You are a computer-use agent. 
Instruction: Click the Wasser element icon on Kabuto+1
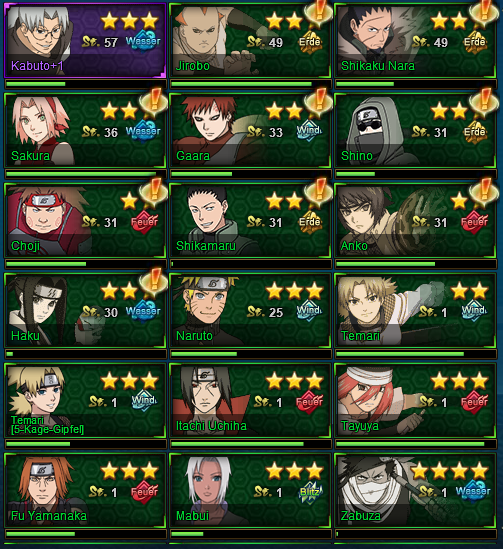(143, 41)
